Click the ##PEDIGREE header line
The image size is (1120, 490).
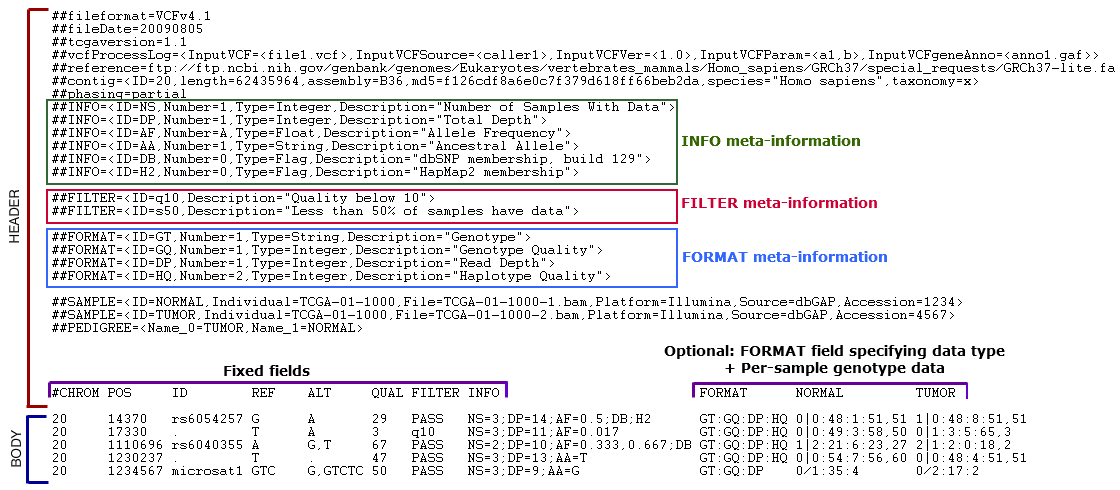(x=207, y=327)
